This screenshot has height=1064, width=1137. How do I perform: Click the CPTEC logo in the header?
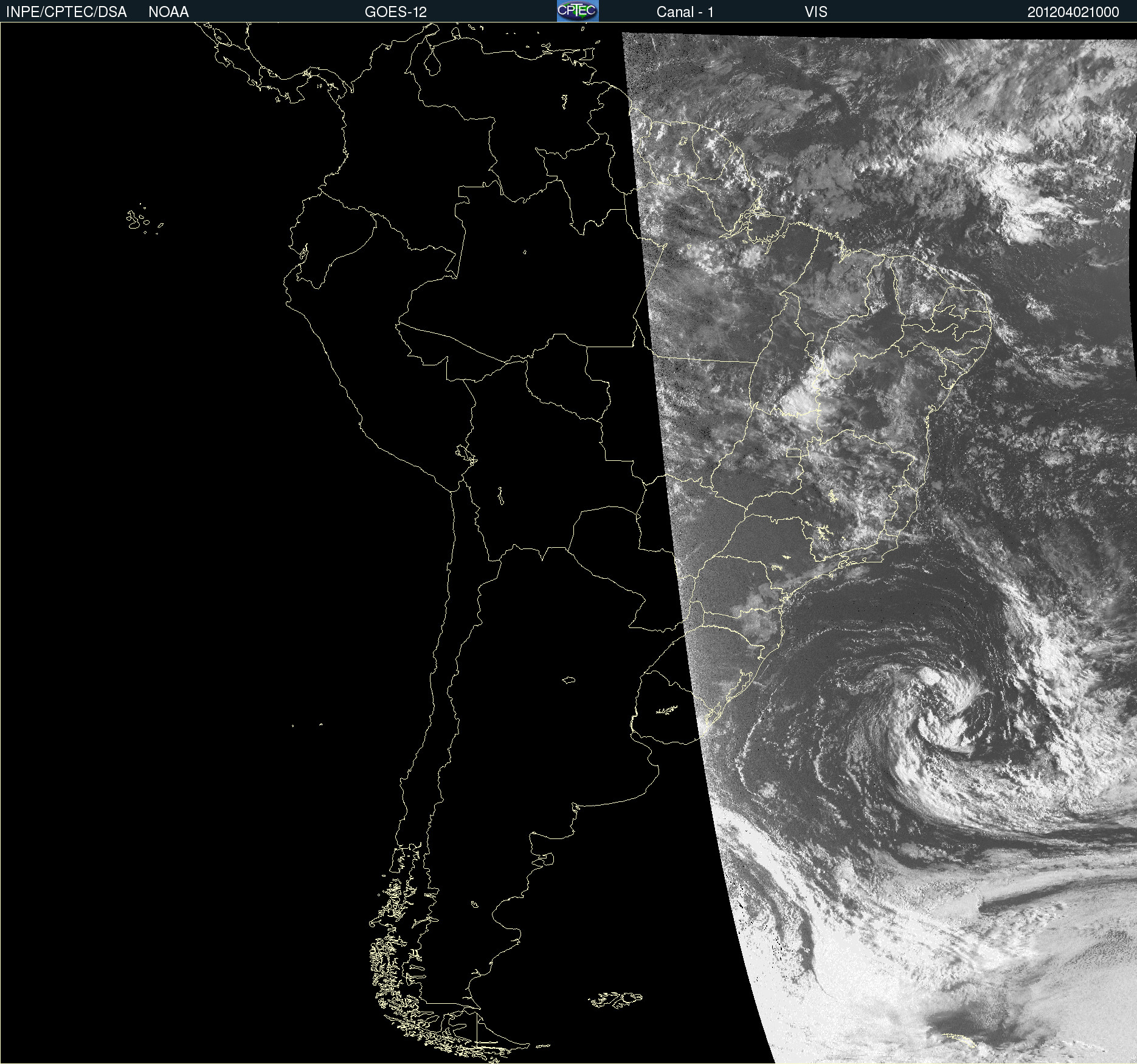[x=578, y=11]
